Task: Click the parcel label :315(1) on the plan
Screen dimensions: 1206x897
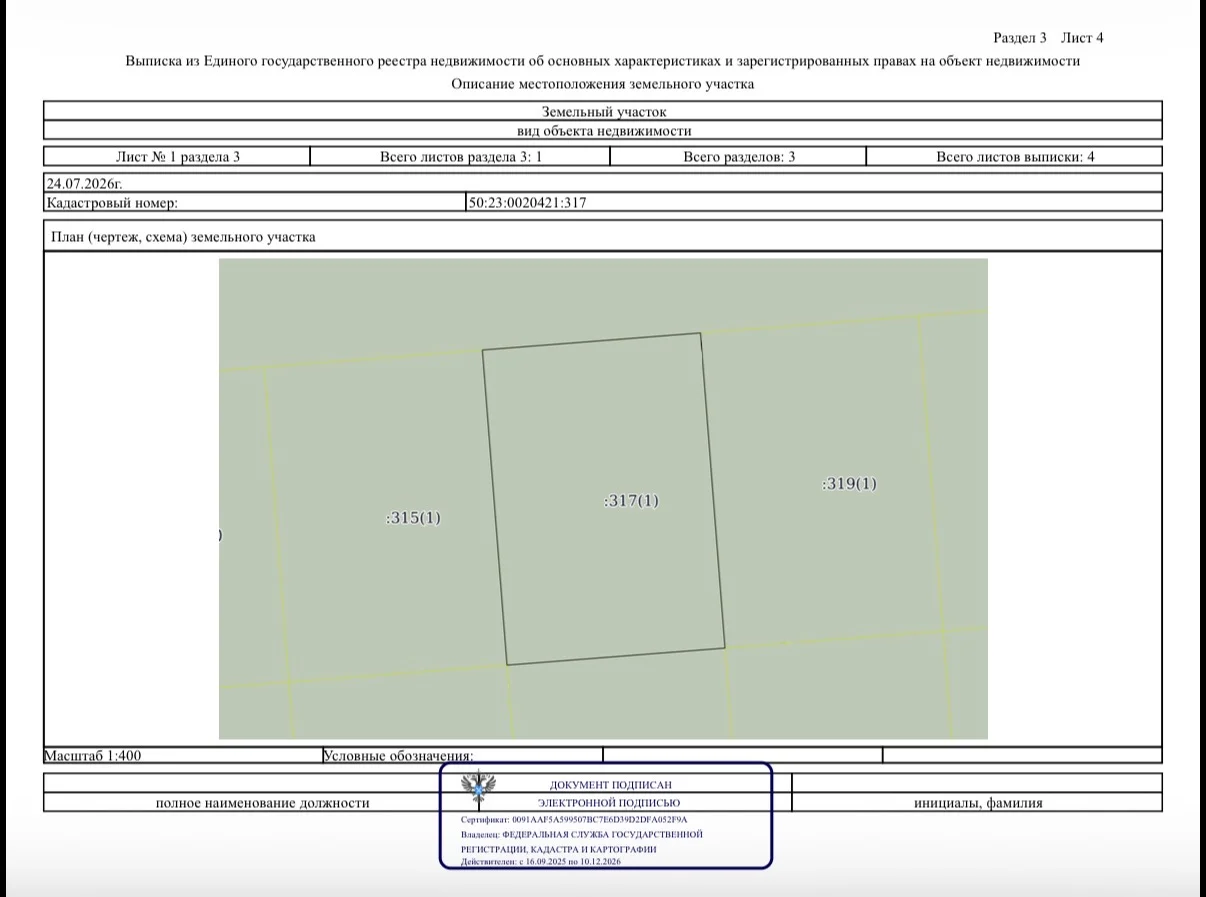Action: 413,518
